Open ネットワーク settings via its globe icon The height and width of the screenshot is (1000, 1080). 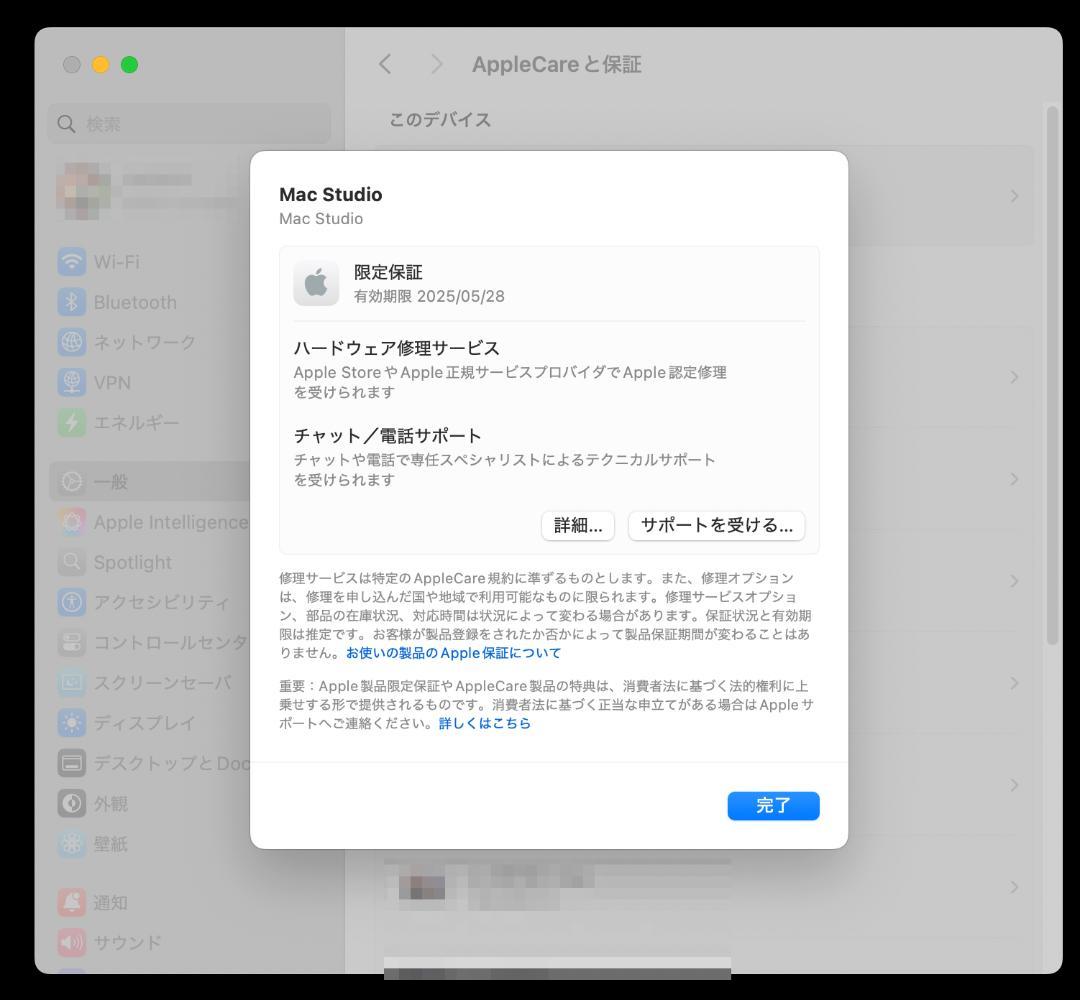[71, 342]
